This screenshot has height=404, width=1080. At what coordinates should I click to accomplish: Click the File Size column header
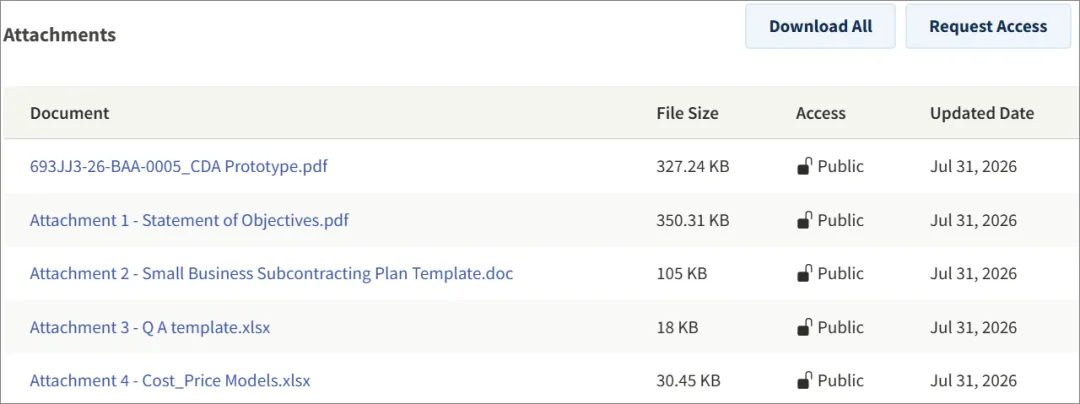tap(687, 113)
